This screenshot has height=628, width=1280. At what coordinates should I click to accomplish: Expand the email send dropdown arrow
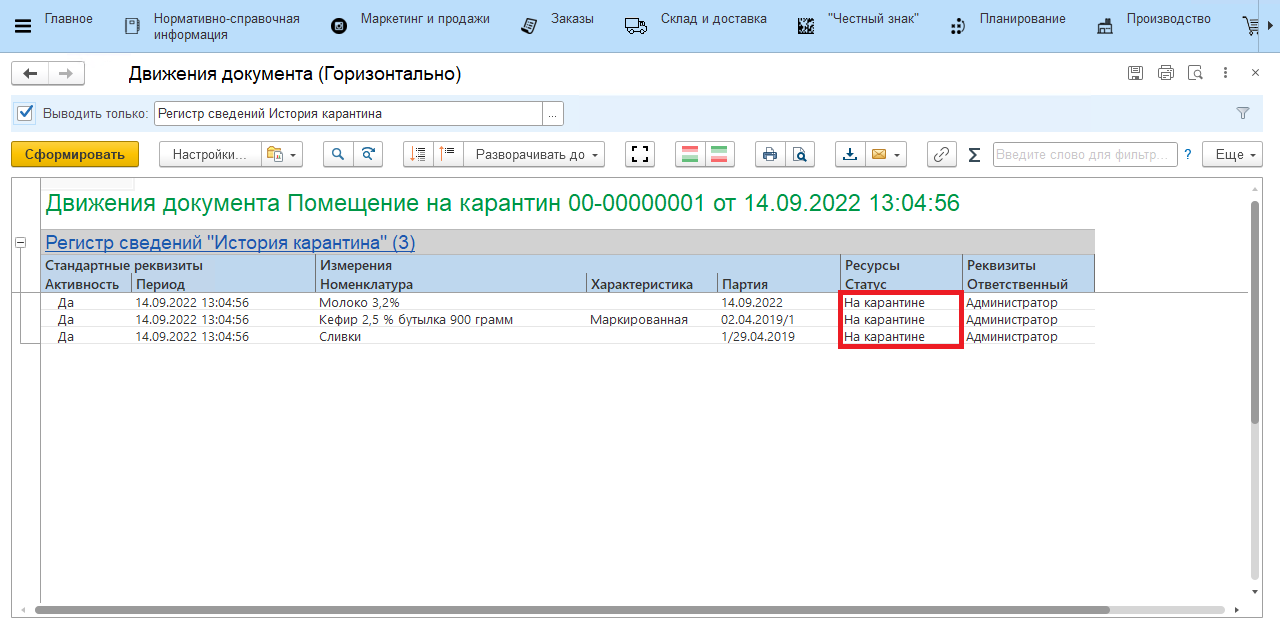coord(898,154)
